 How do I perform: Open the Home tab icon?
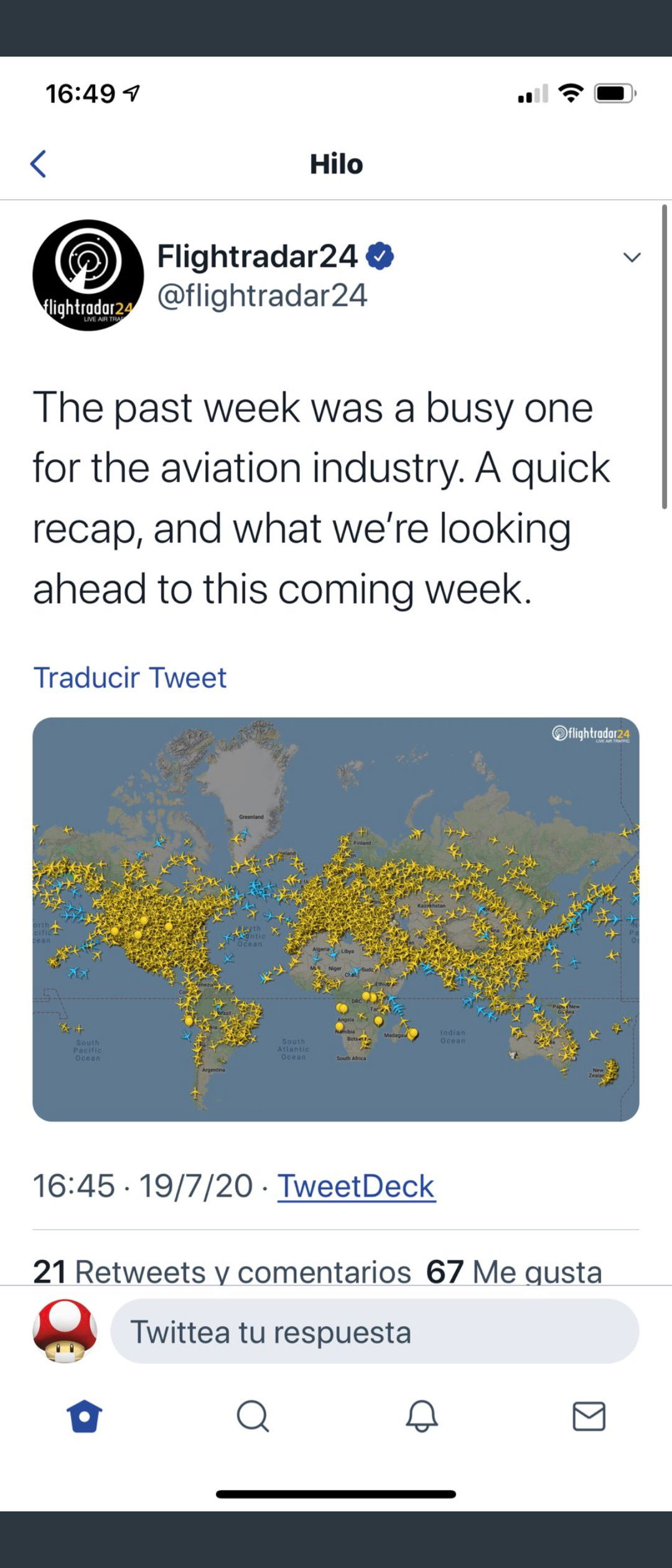[84, 1416]
